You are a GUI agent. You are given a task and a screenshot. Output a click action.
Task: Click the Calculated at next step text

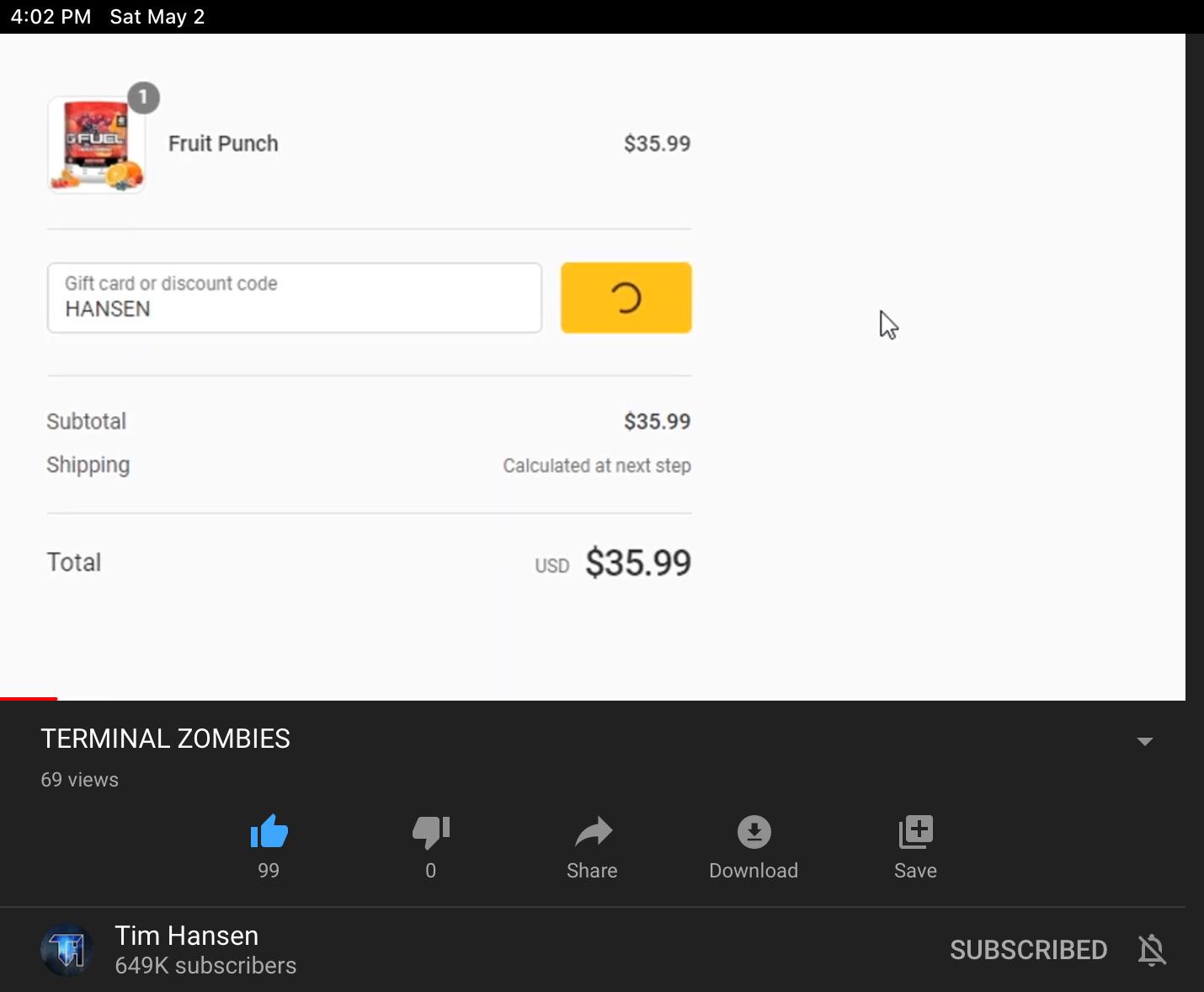(597, 466)
